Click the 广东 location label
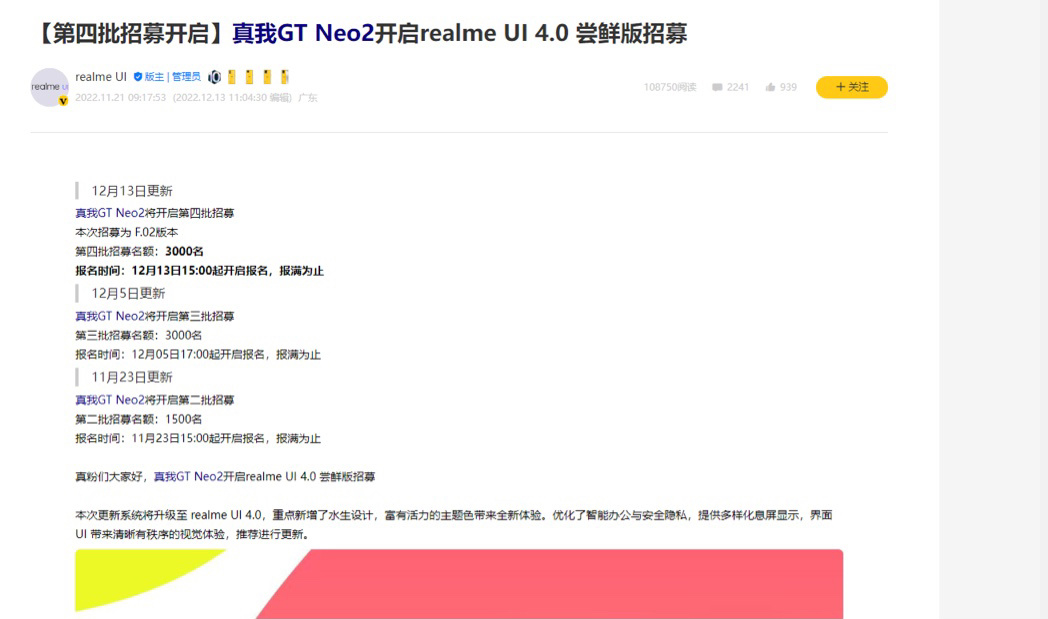The image size is (1048, 619). coord(307,98)
